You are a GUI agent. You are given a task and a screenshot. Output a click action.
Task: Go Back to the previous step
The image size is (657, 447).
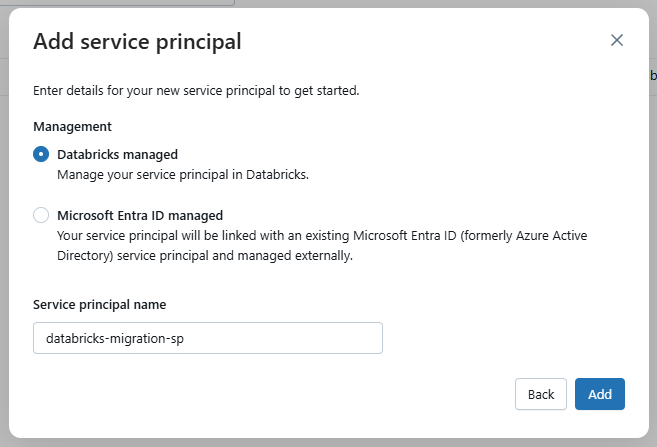click(x=541, y=394)
